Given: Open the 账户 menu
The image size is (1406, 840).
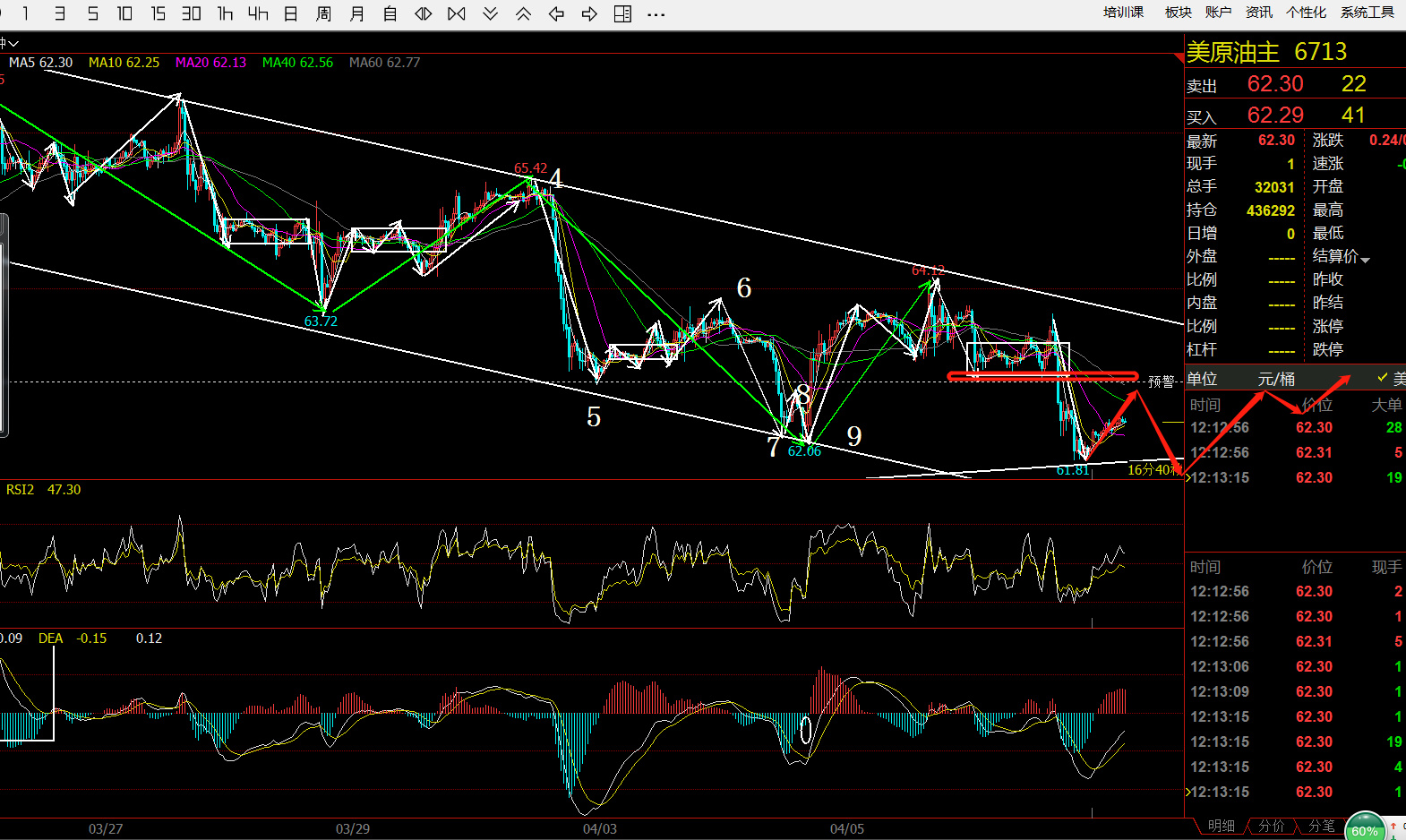Looking at the screenshot, I should (x=1218, y=13).
